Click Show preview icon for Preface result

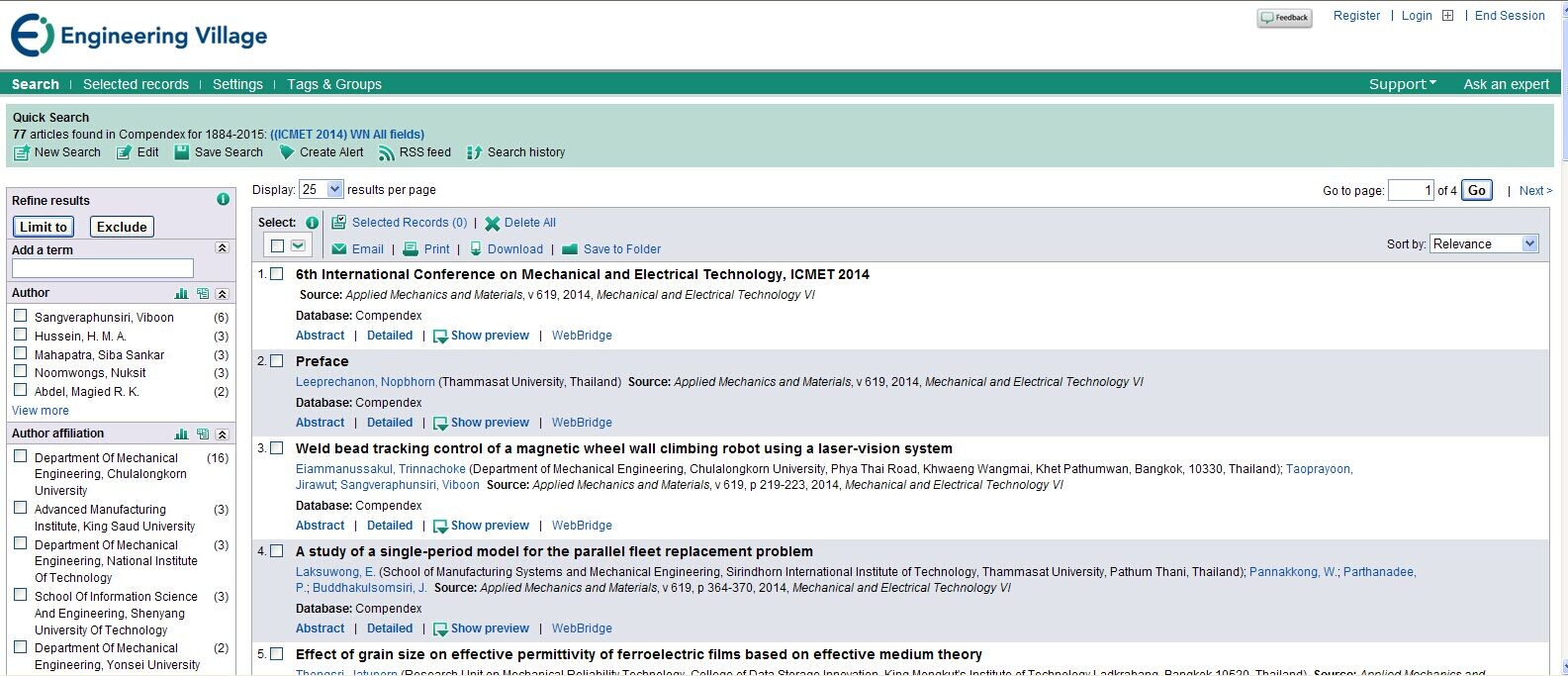(x=440, y=424)
